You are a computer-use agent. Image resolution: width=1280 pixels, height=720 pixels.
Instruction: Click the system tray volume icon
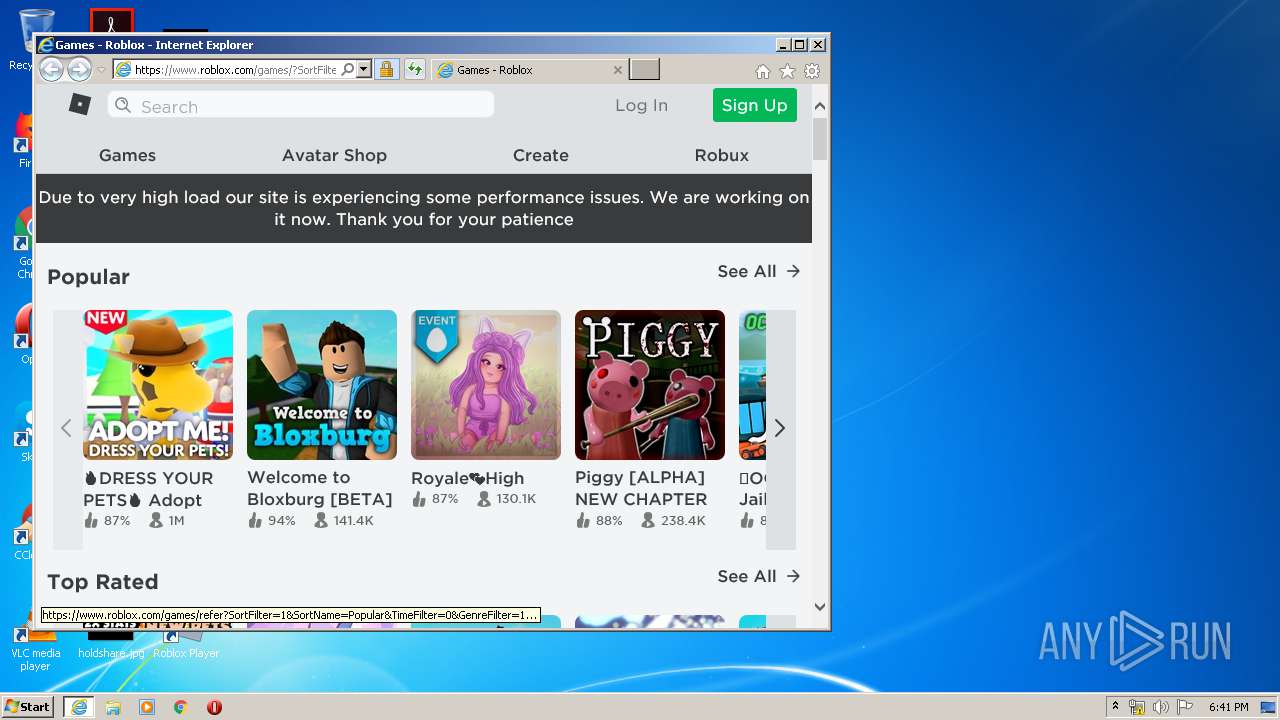[x=1160, y=707]
